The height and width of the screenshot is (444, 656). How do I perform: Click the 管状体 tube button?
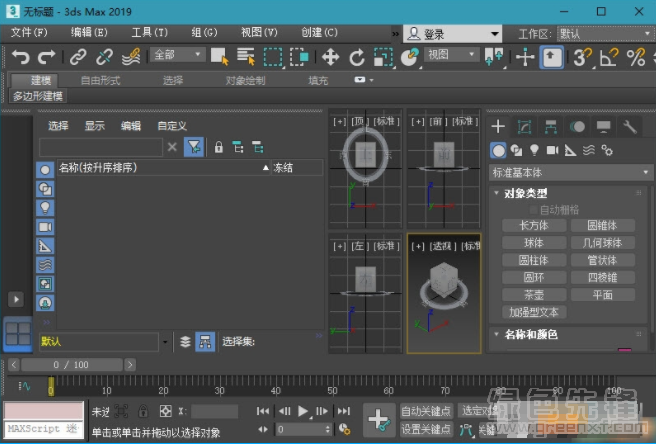pos(602,260)
